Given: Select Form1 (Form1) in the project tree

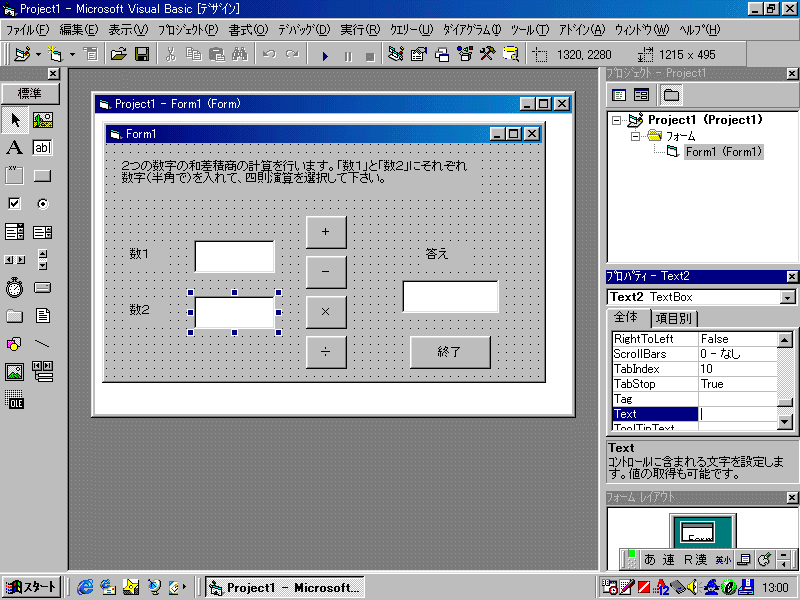Looking at the screenshot, I should [723, 152].
